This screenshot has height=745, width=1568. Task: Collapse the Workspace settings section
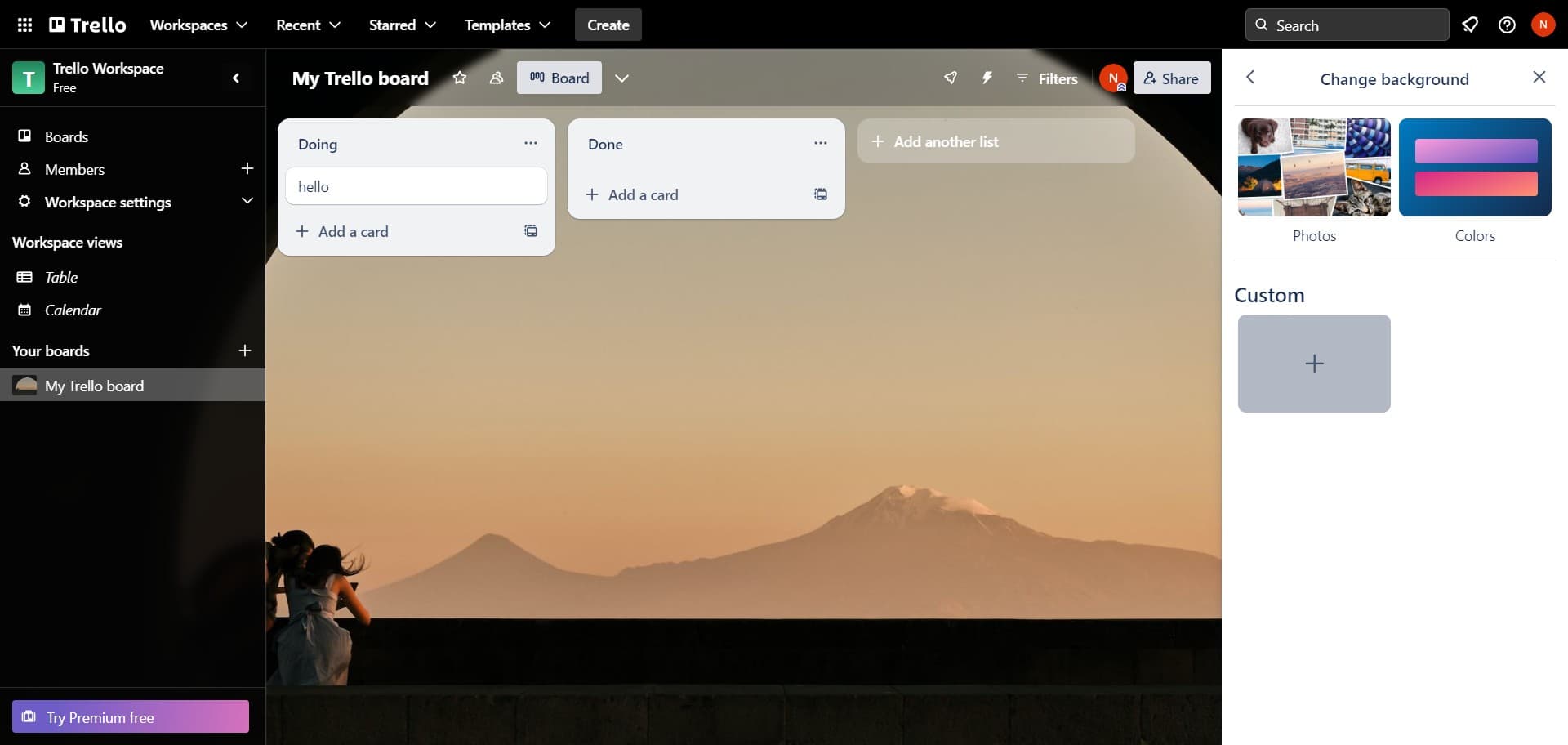247,201
